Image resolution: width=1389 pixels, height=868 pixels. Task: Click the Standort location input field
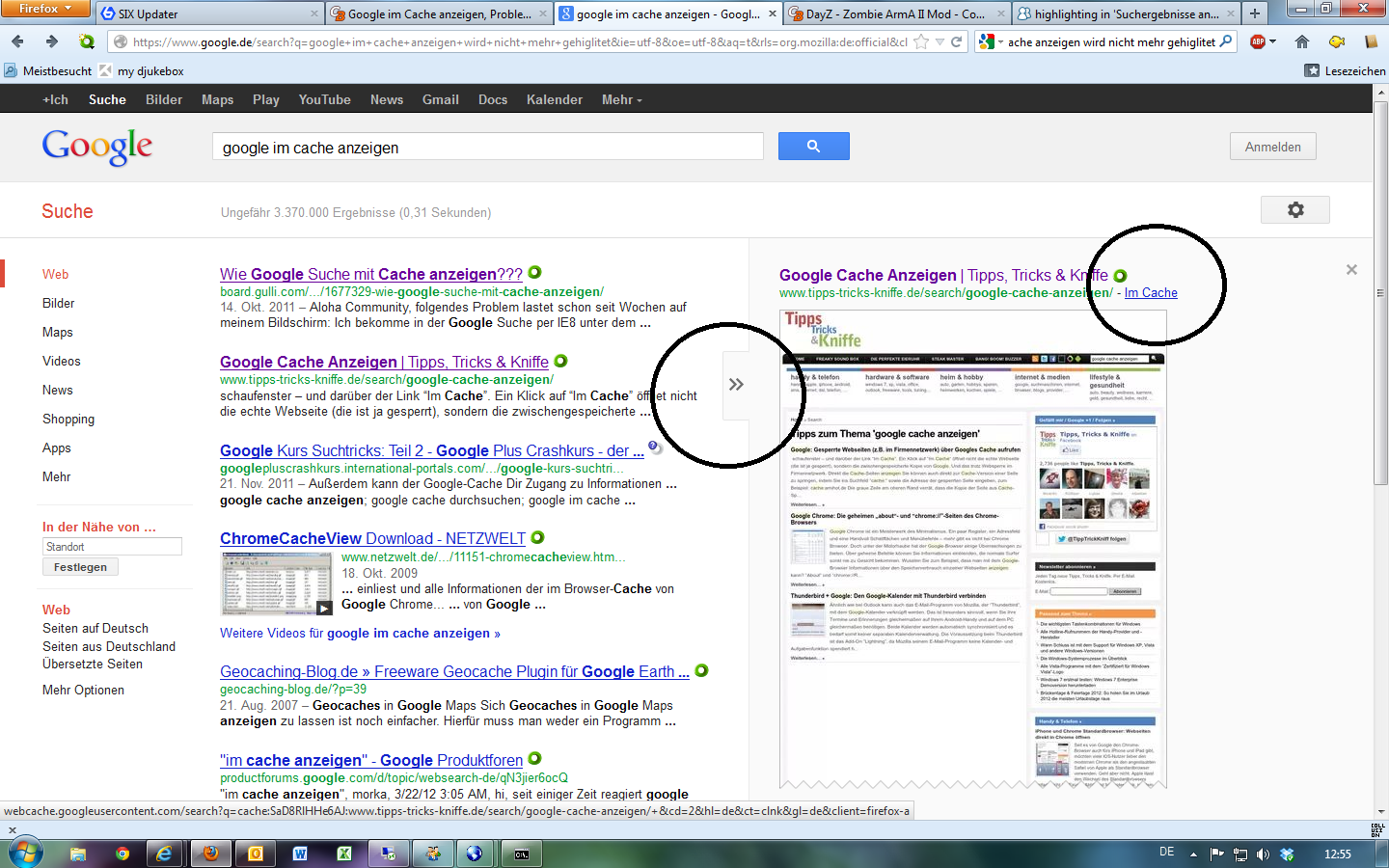[112, 547]
